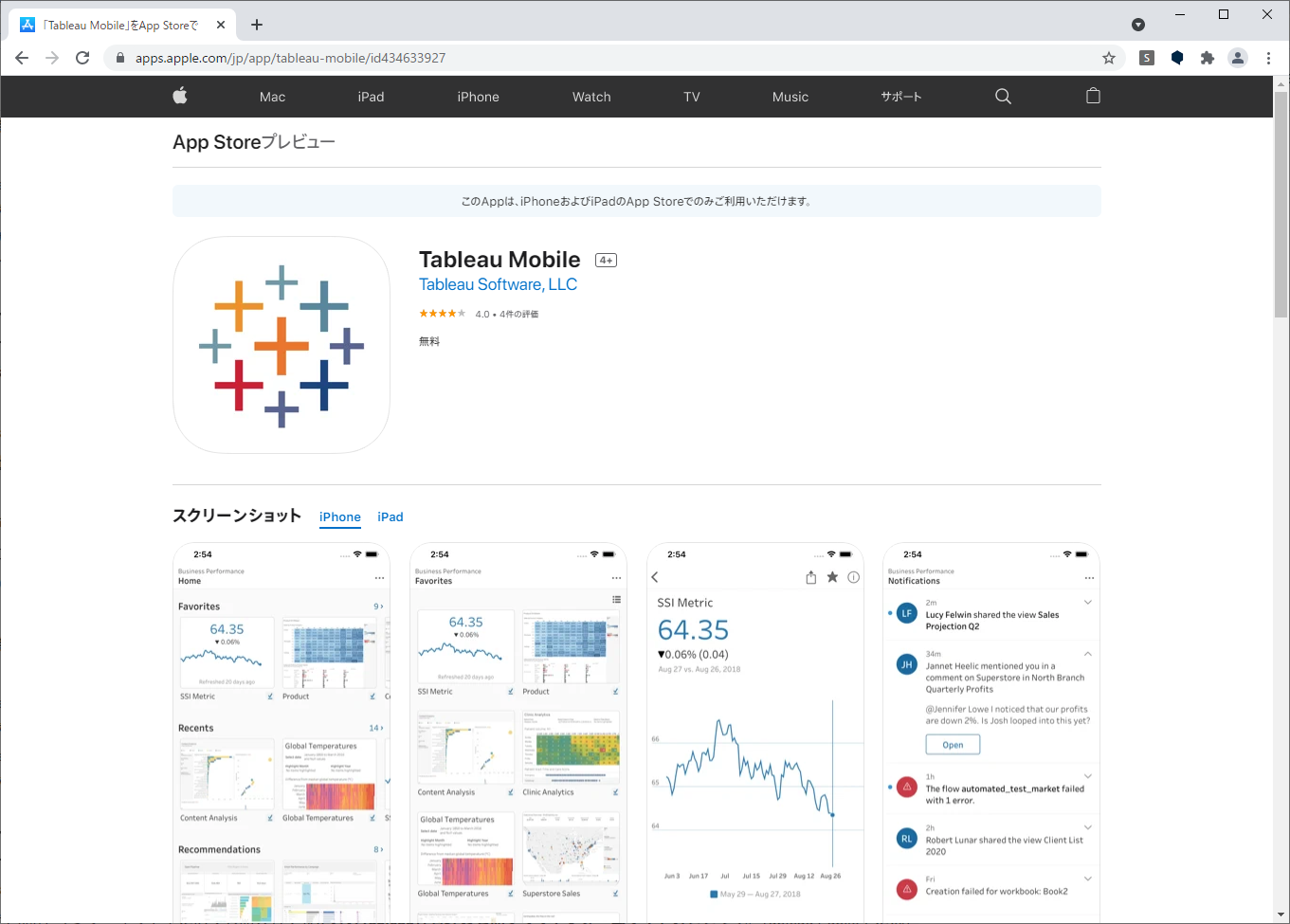Click the Chrome profile avatar icon
Image resolution: width=1290 pixels, height=924 pixels.
point(1238,58)
